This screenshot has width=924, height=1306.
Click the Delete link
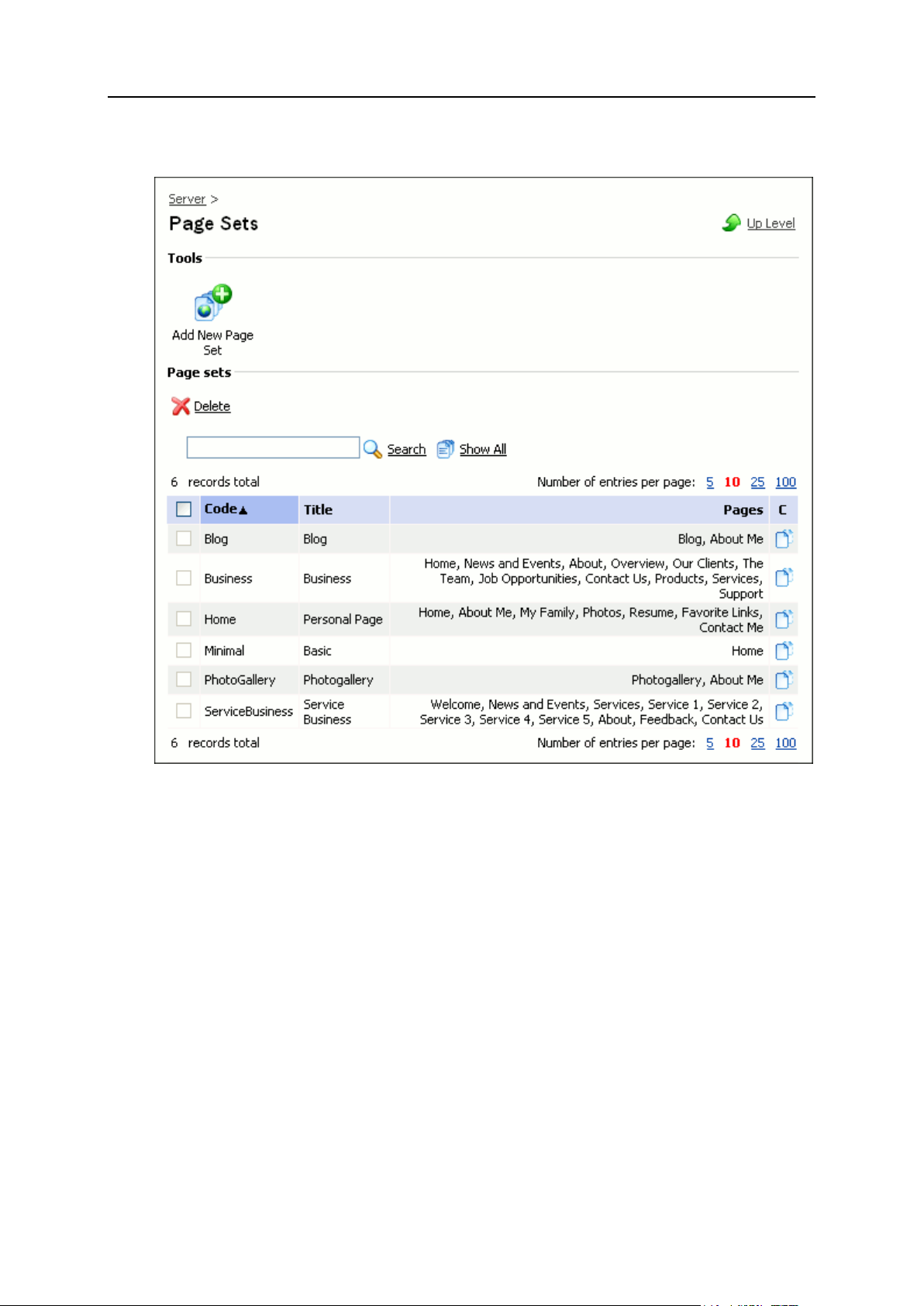212,406
